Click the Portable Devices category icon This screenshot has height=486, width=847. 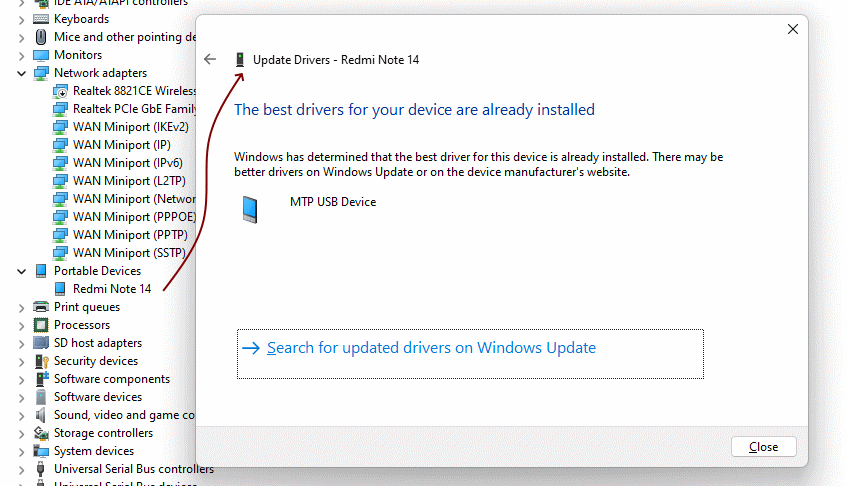point(41,271)
